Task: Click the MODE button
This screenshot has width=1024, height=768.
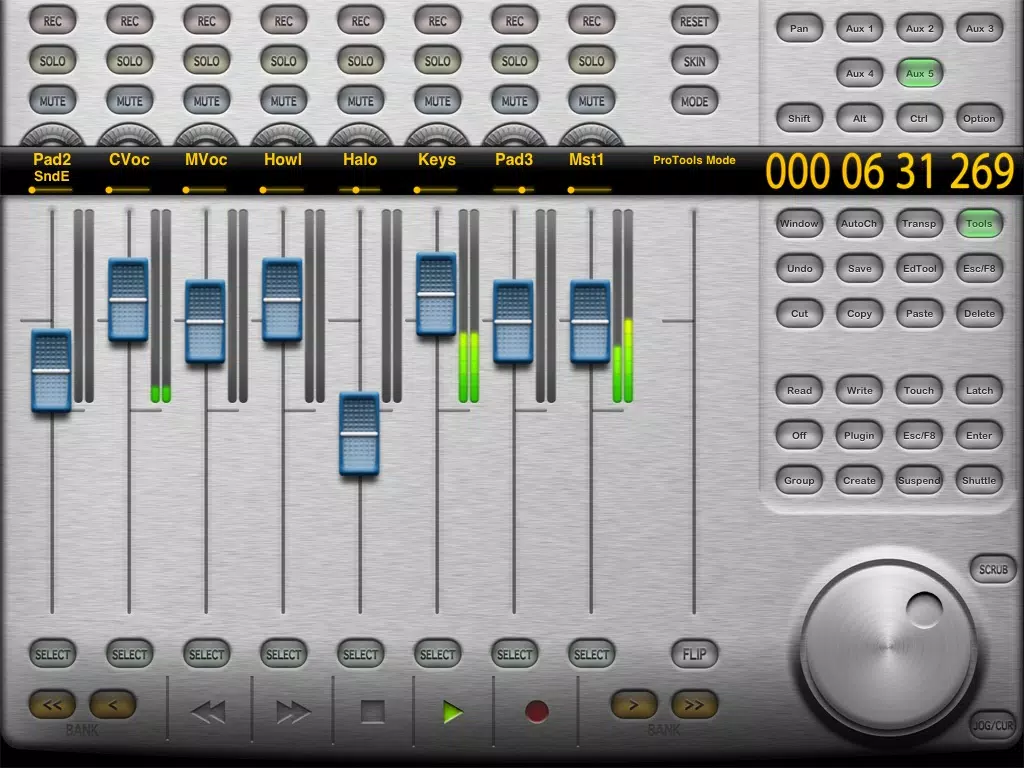Action: (x=694, y=101)
